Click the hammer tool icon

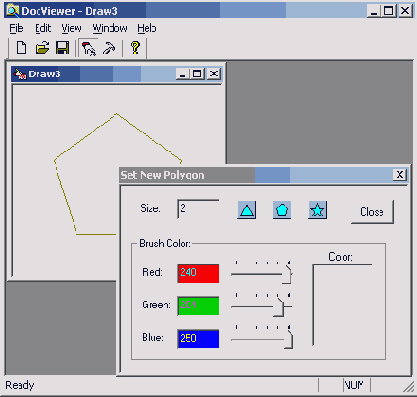coord(109,48)
